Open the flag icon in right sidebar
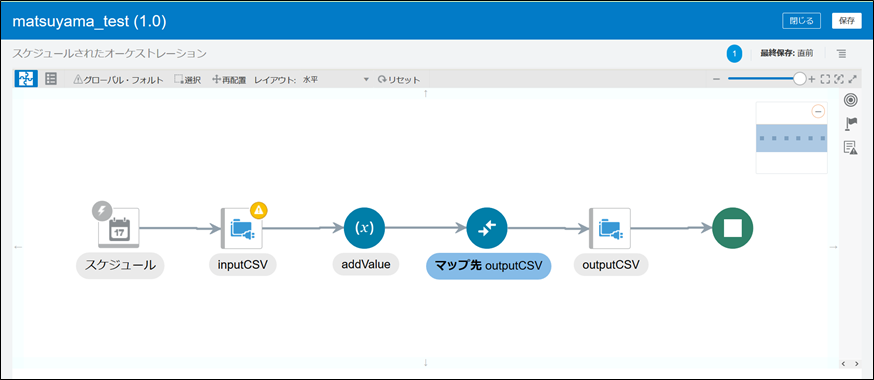The height and width of the screenshot is (380, 874). [x=851, y=123]
